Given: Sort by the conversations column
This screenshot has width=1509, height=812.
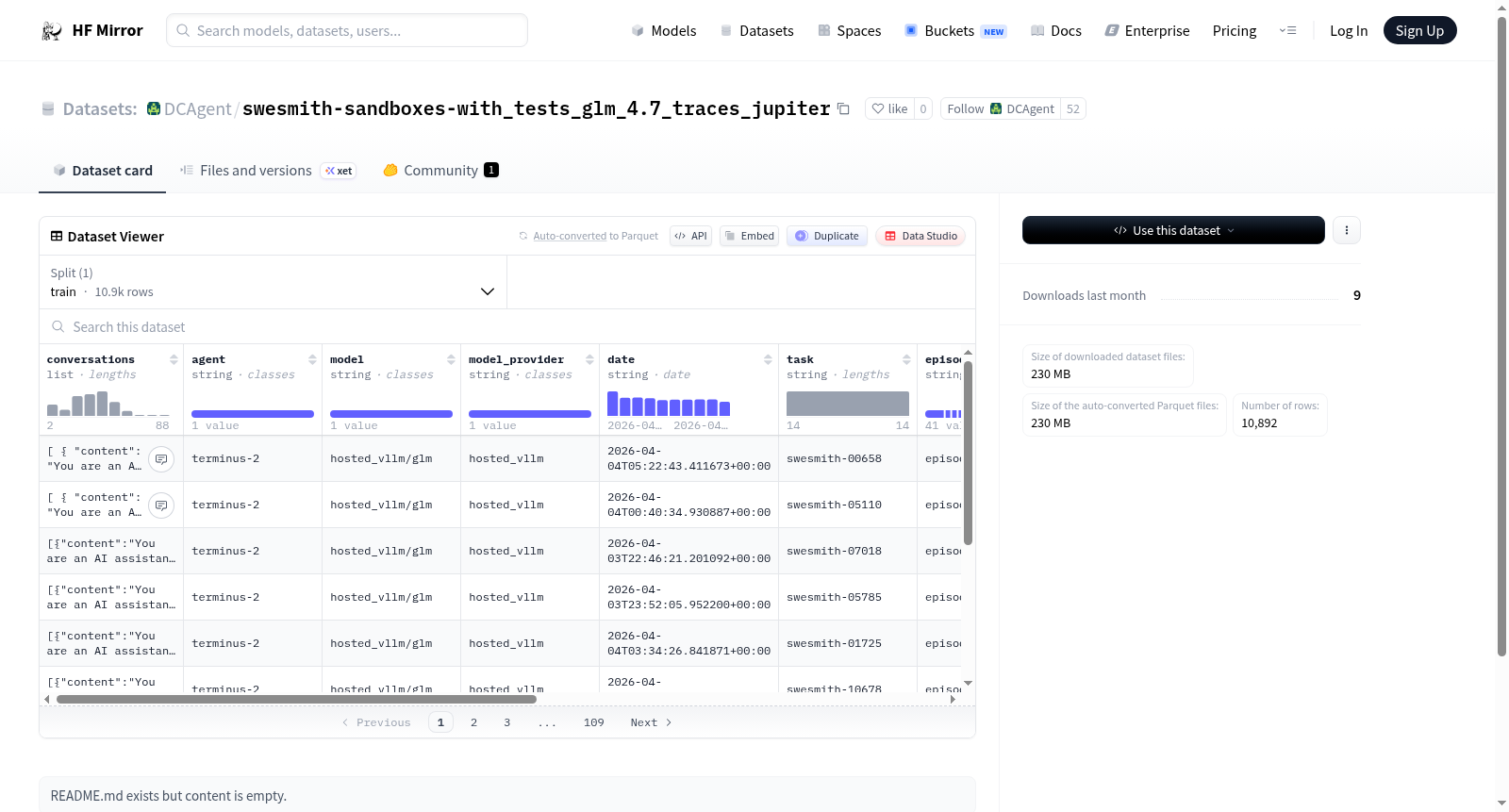Looking at the screenshot, I should tap(174, 359).
